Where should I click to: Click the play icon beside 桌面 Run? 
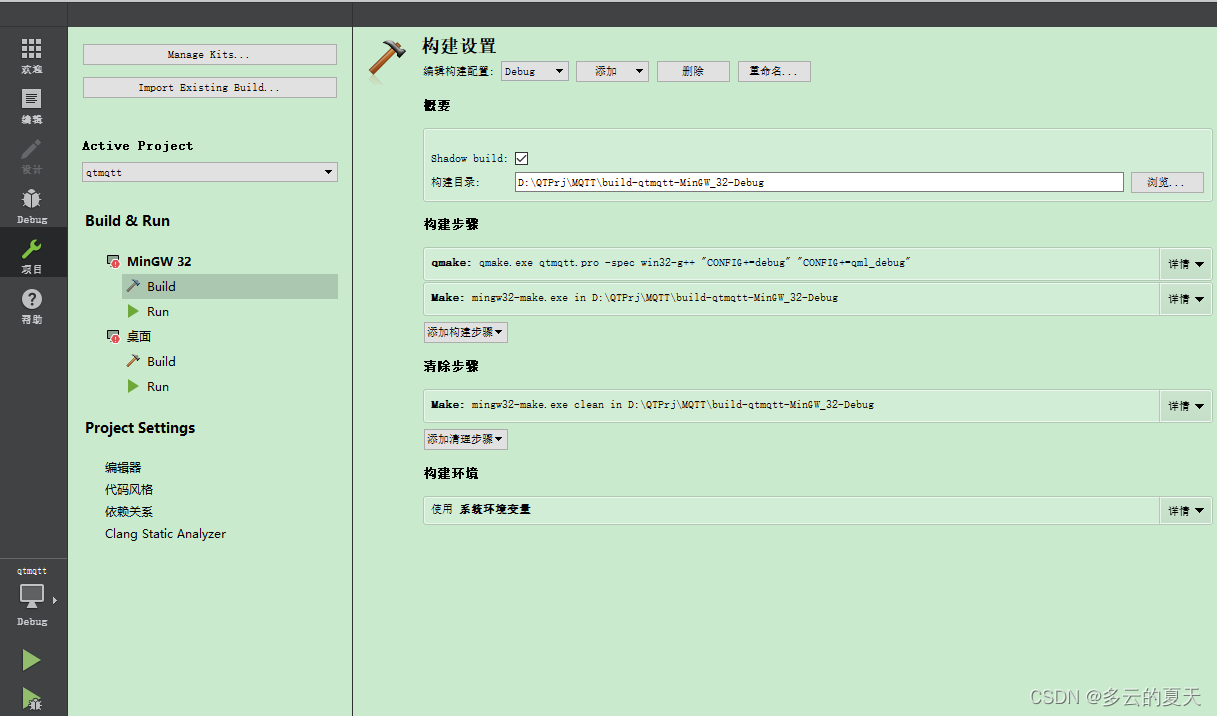[x=133, y=386]
